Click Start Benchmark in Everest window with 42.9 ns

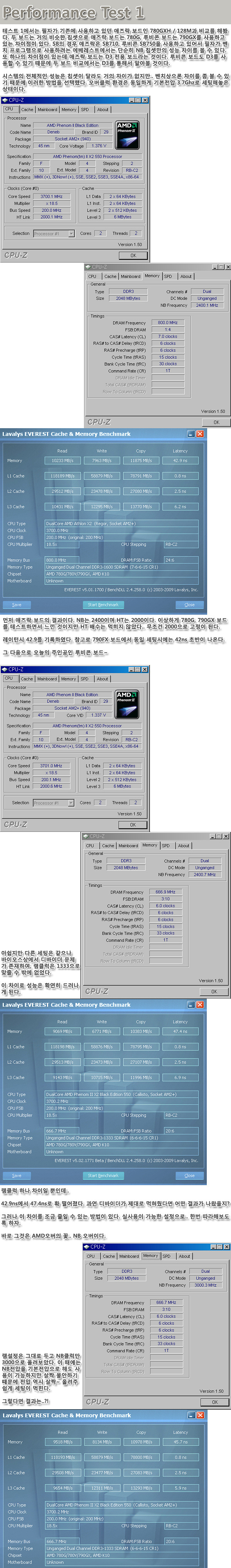point(103,604)
